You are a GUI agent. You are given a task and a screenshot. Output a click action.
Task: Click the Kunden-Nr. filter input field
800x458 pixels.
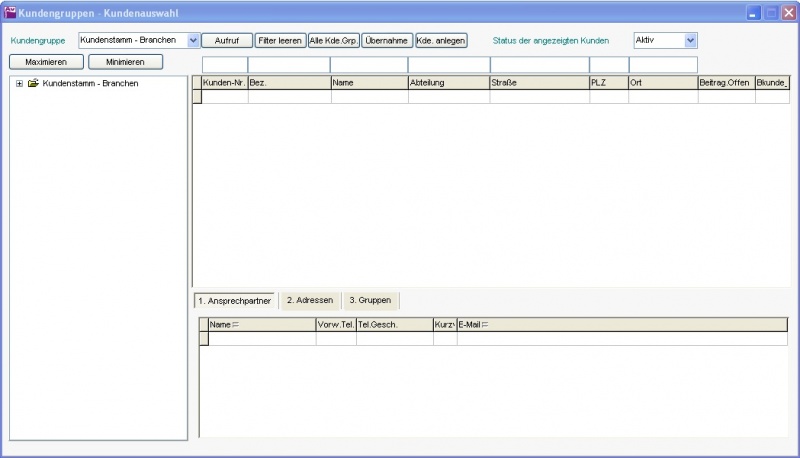(x=224, y=65)
